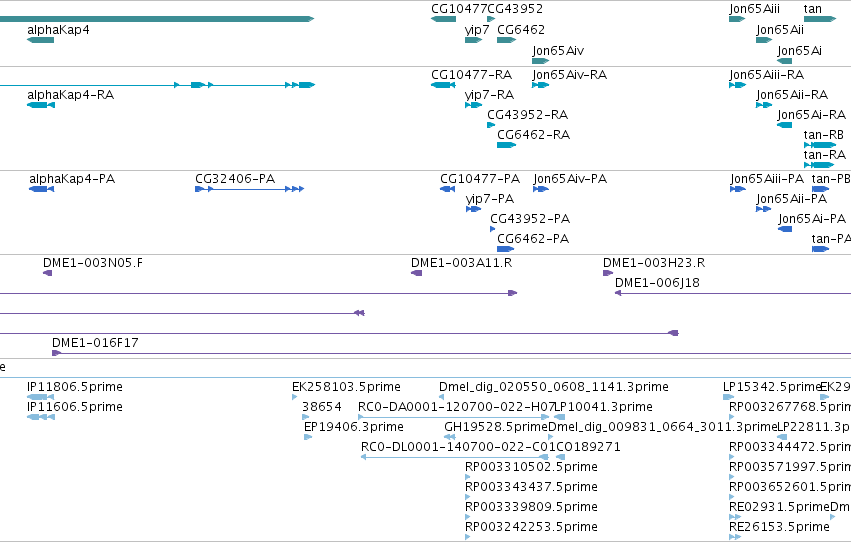
Task: Select the Jon65Aiv gene label
Action: [x=558, y=51]
